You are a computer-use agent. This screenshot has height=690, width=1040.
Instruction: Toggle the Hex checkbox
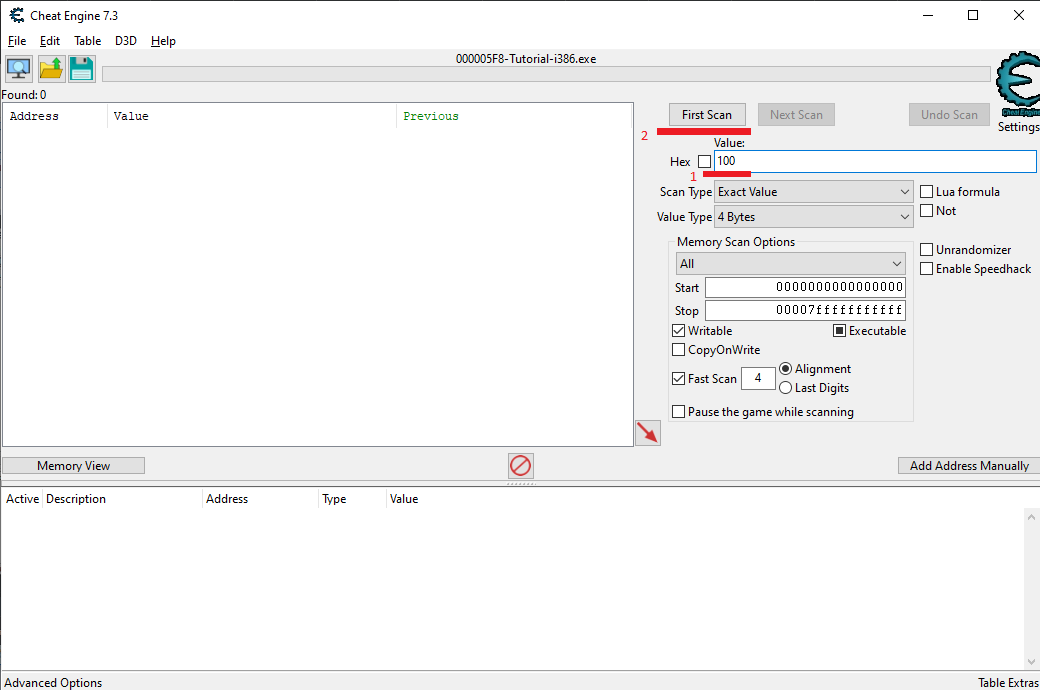[x=704, y=161]
